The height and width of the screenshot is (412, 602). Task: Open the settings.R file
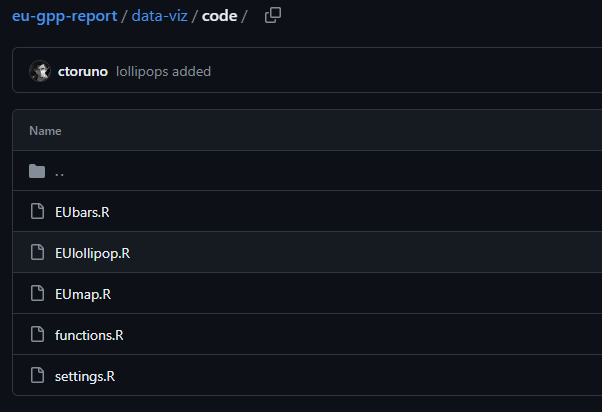tap(85, 377)
